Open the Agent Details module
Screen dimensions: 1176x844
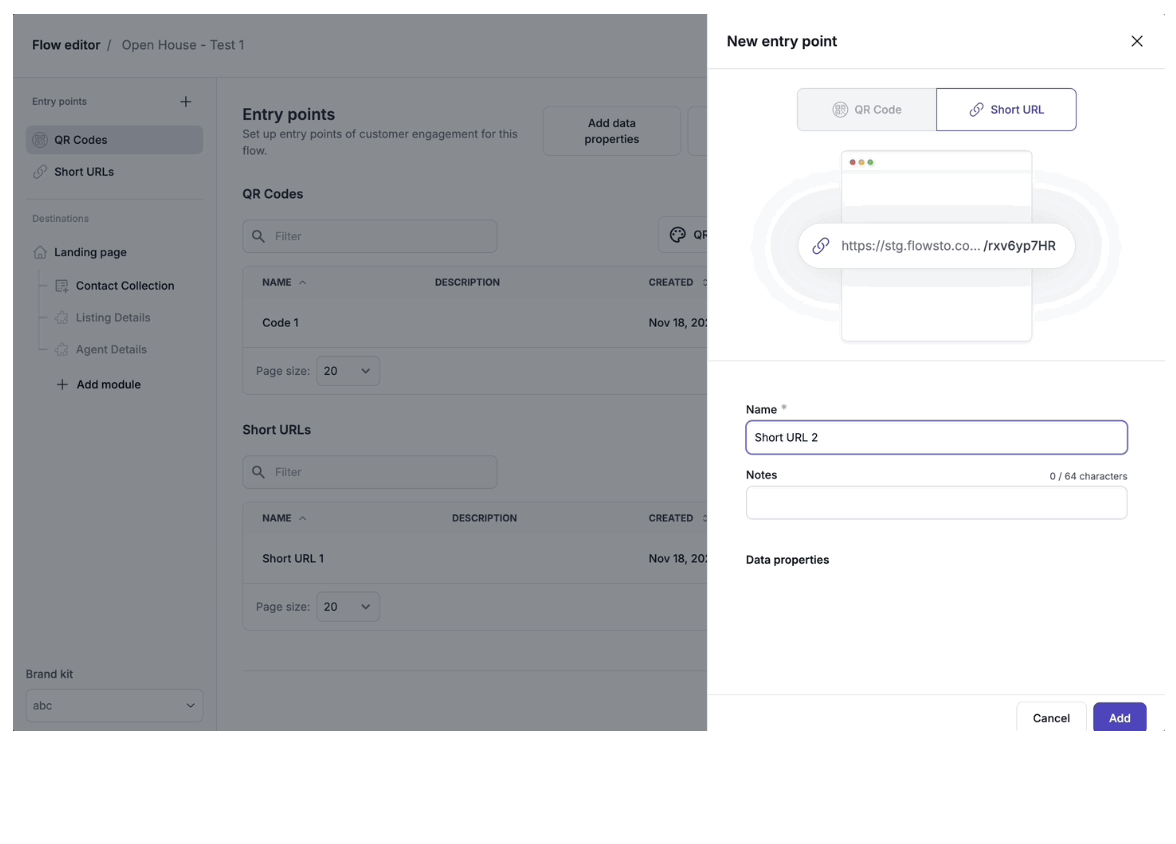tap(111, 350)
